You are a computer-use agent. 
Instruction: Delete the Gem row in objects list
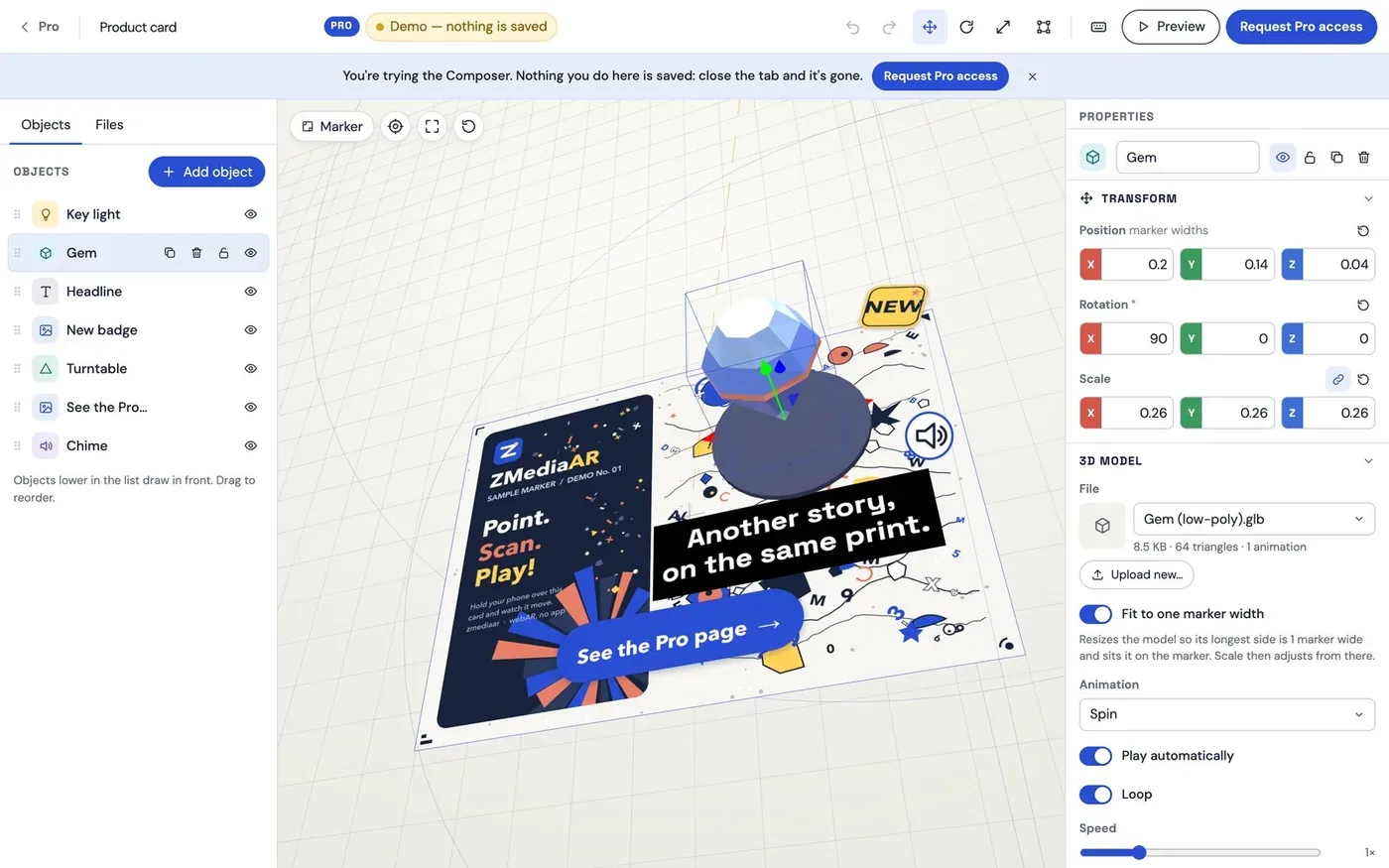pos(196,253)
